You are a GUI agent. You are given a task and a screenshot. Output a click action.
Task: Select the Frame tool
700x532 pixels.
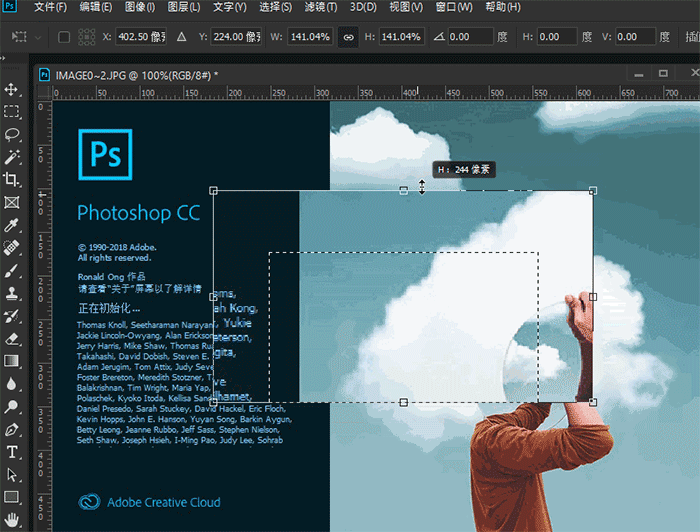pos(11,203)
